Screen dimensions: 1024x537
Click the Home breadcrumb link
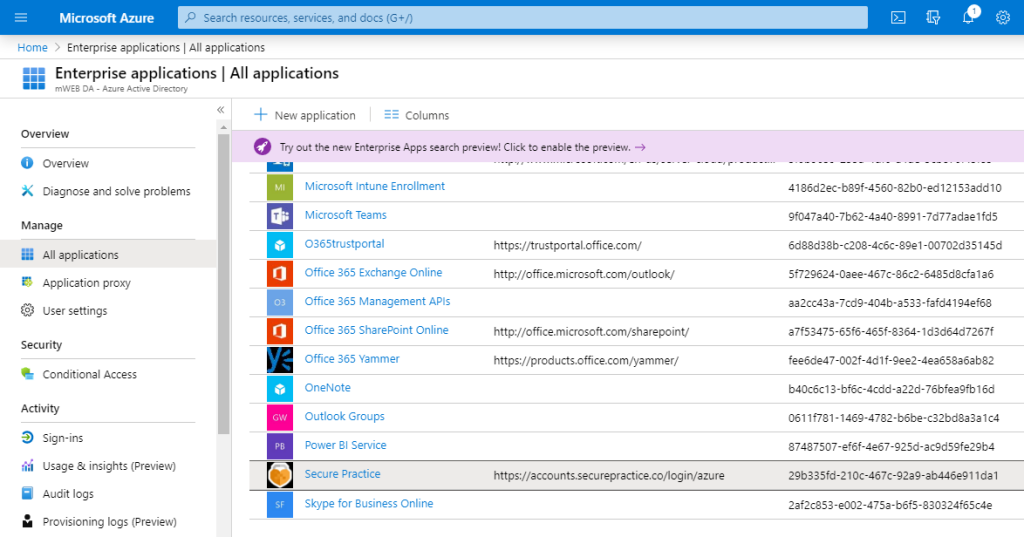point(32,47)
